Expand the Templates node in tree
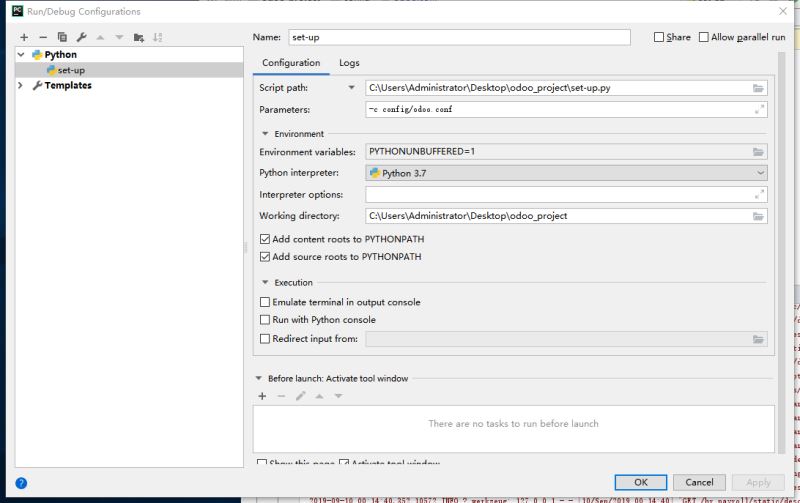This screenshot has height=503, width=800. (20, 85)
